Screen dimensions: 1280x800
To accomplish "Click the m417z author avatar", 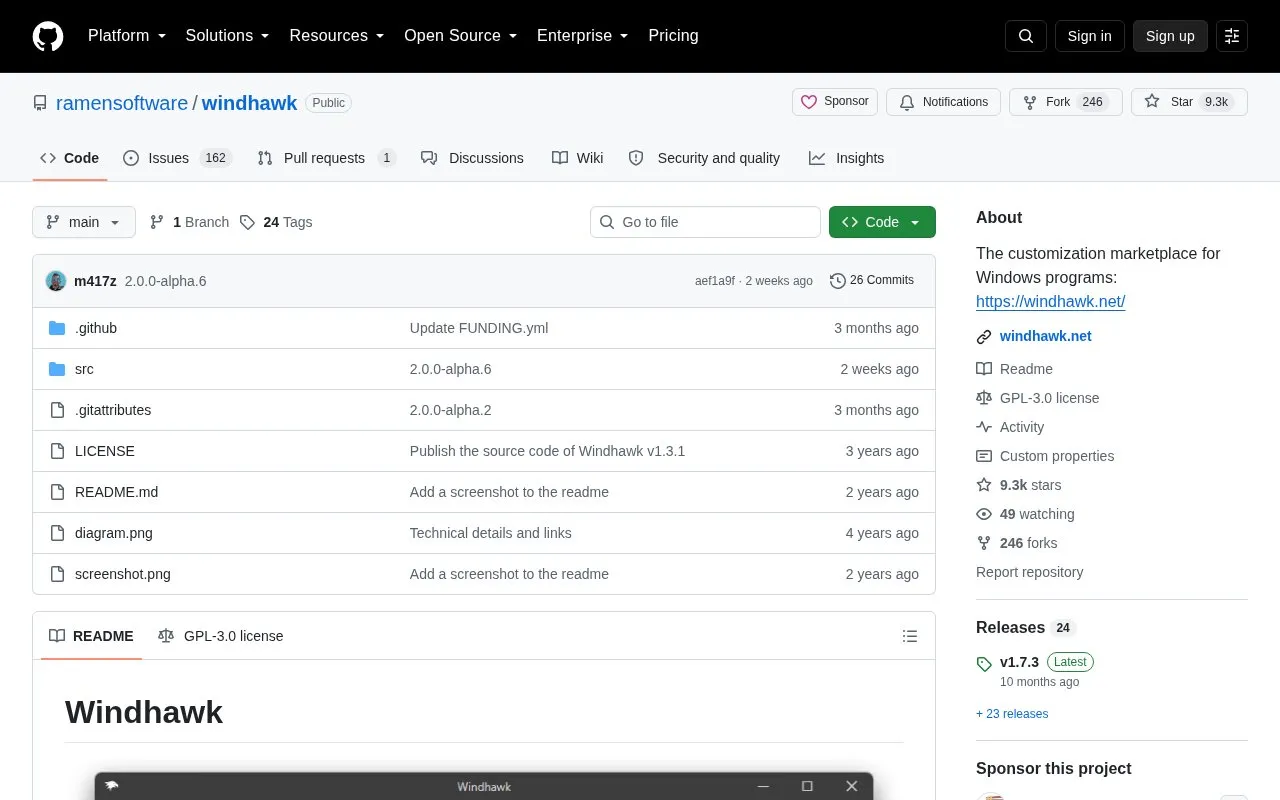I will (56, 281).
